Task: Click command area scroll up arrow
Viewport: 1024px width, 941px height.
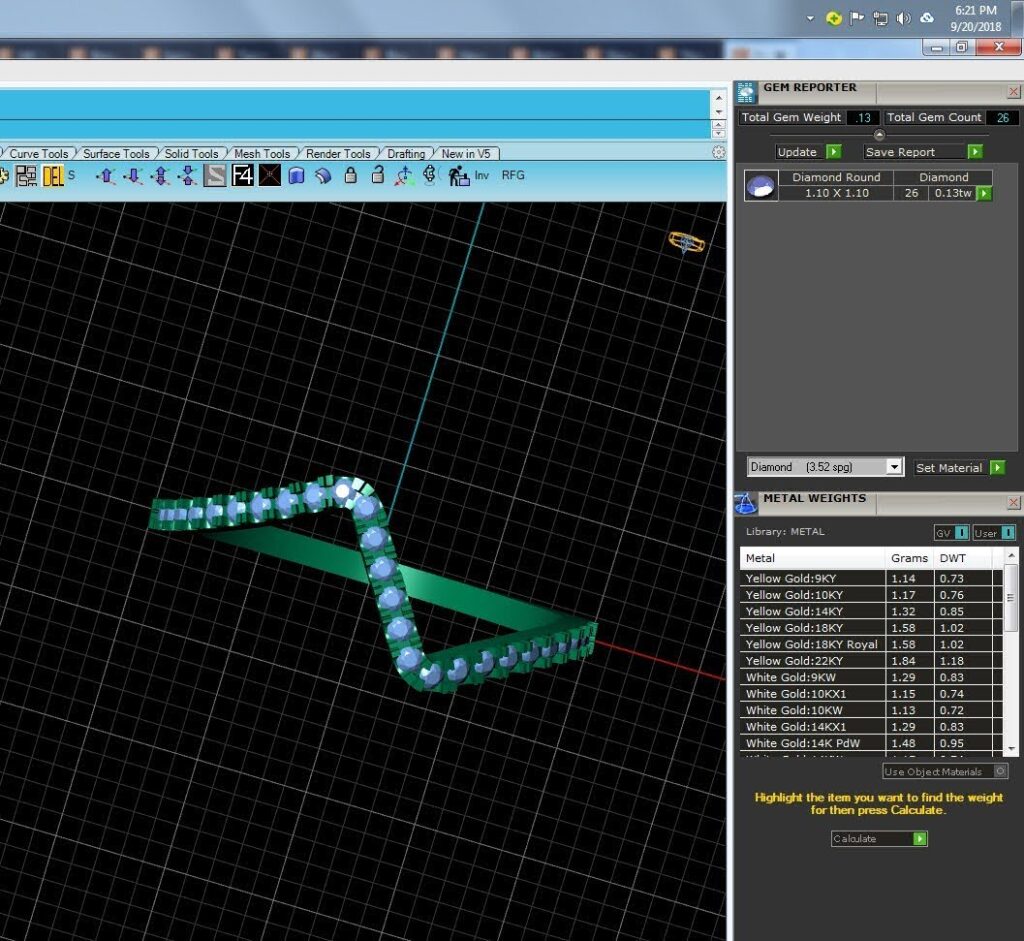Action: 718,98
